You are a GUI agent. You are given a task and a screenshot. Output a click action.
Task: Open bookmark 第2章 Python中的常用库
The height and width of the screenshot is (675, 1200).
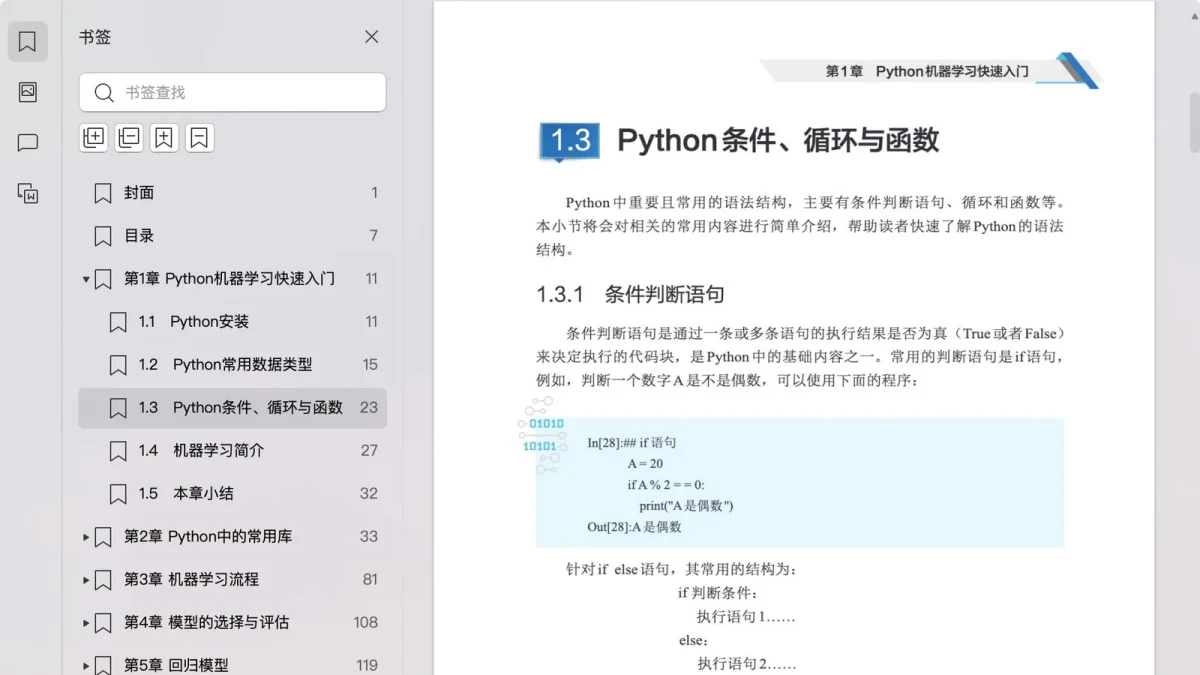232,537
